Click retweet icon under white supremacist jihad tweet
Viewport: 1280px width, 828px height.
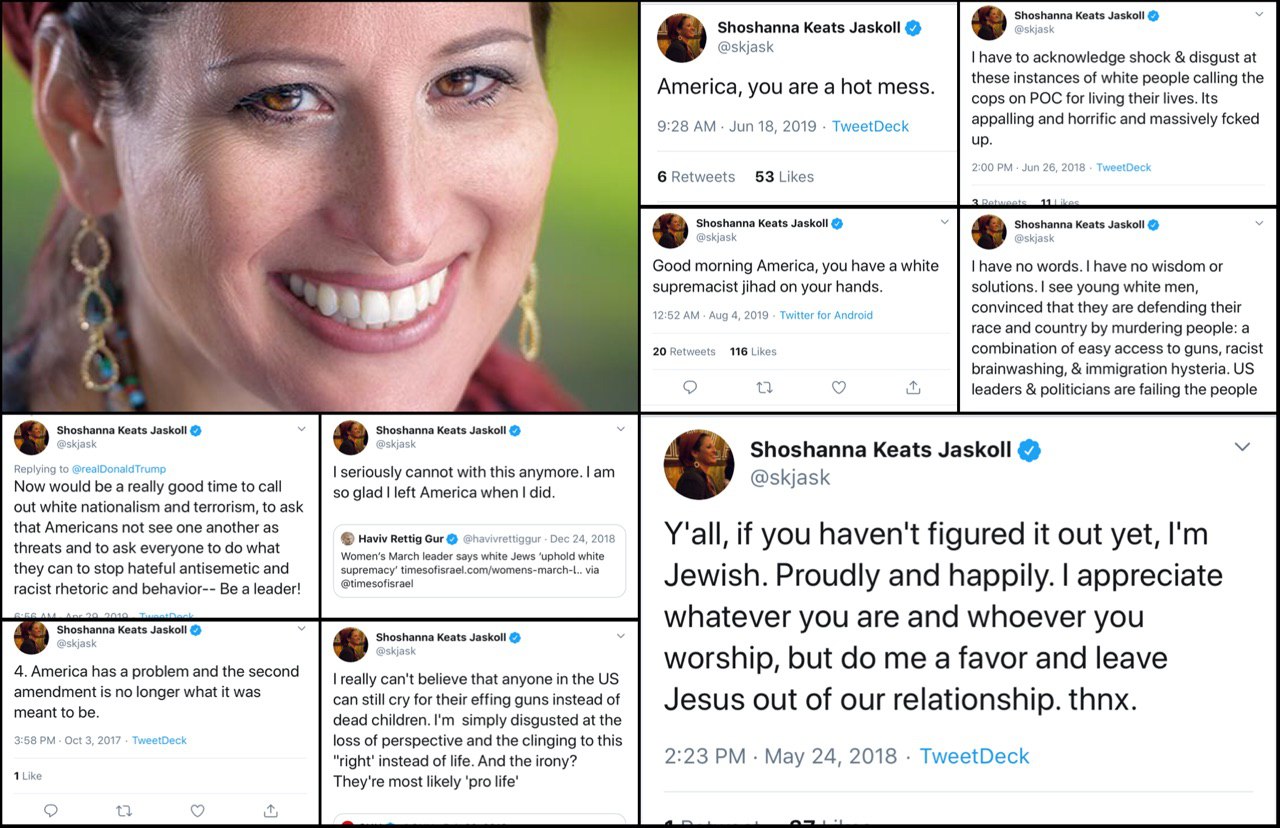click(x=764, y=387)
